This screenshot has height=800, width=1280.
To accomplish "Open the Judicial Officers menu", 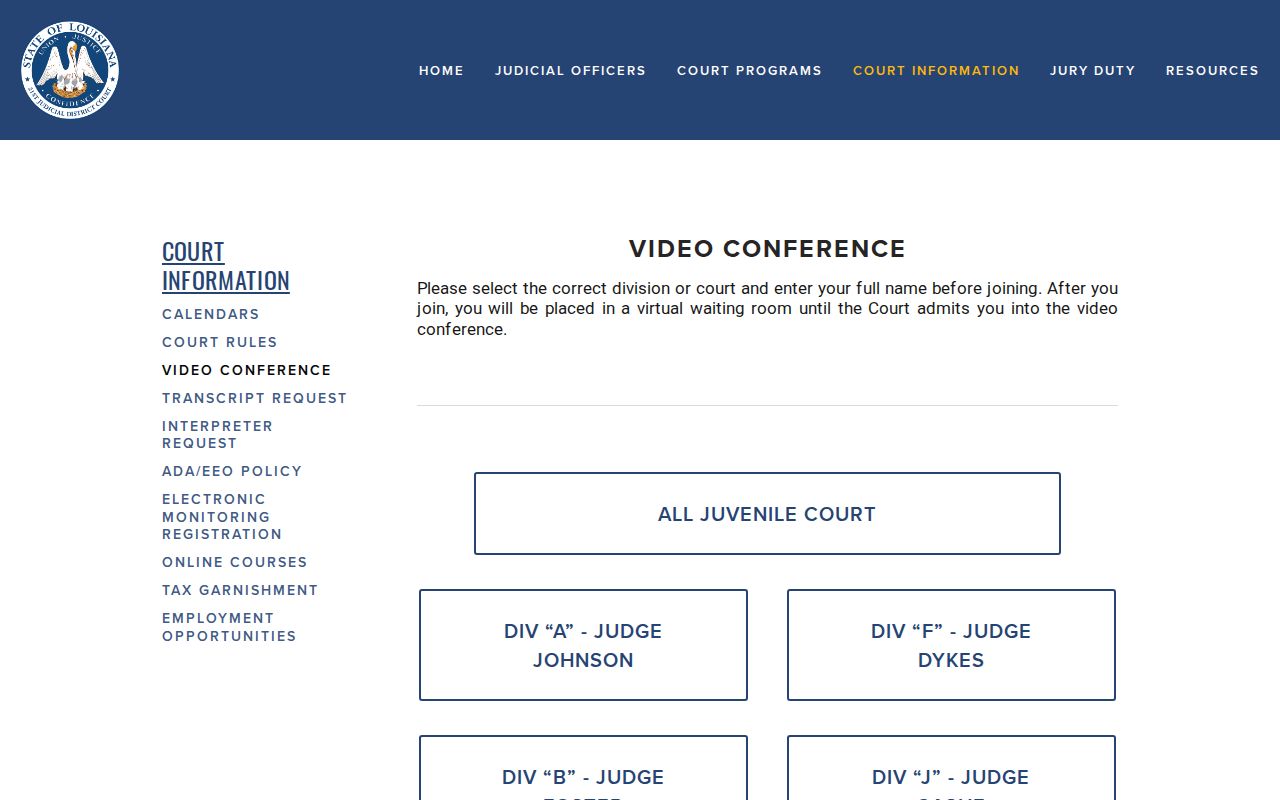I will pos(570,71).
